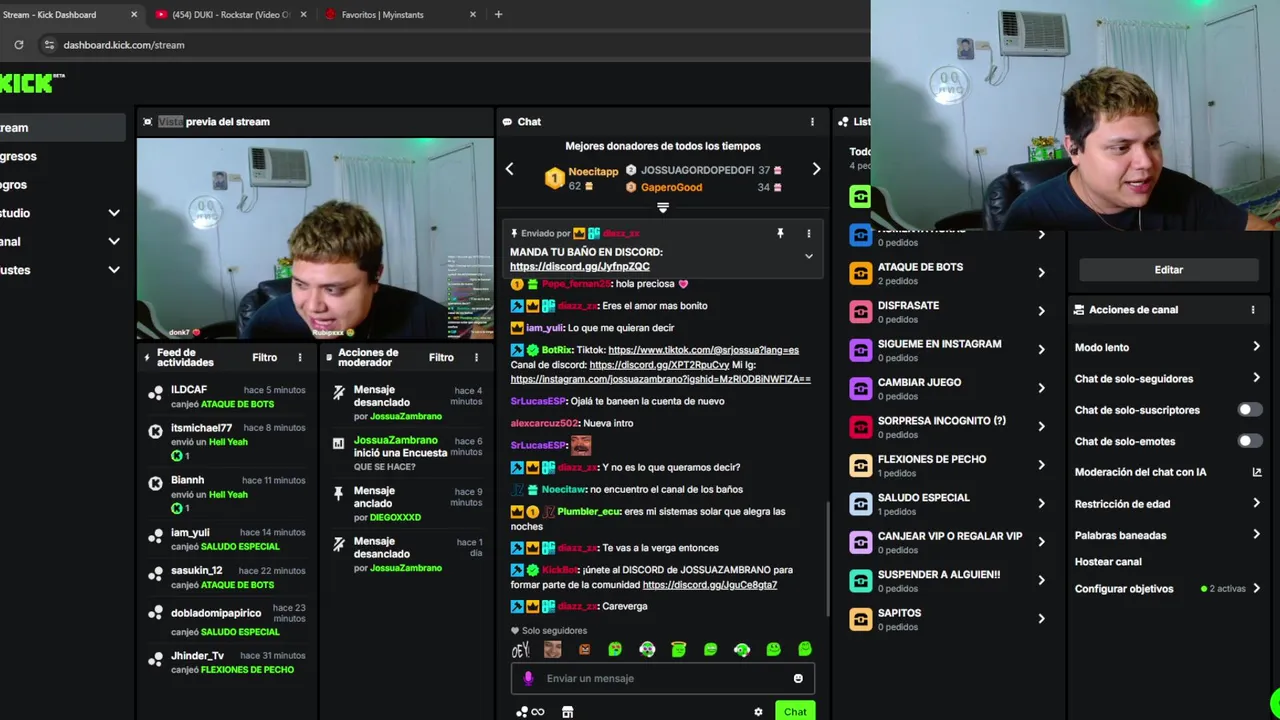Screen dimensions: 1280x720
Task: Click the green Chat send button
Action: (x=795, y=711)
